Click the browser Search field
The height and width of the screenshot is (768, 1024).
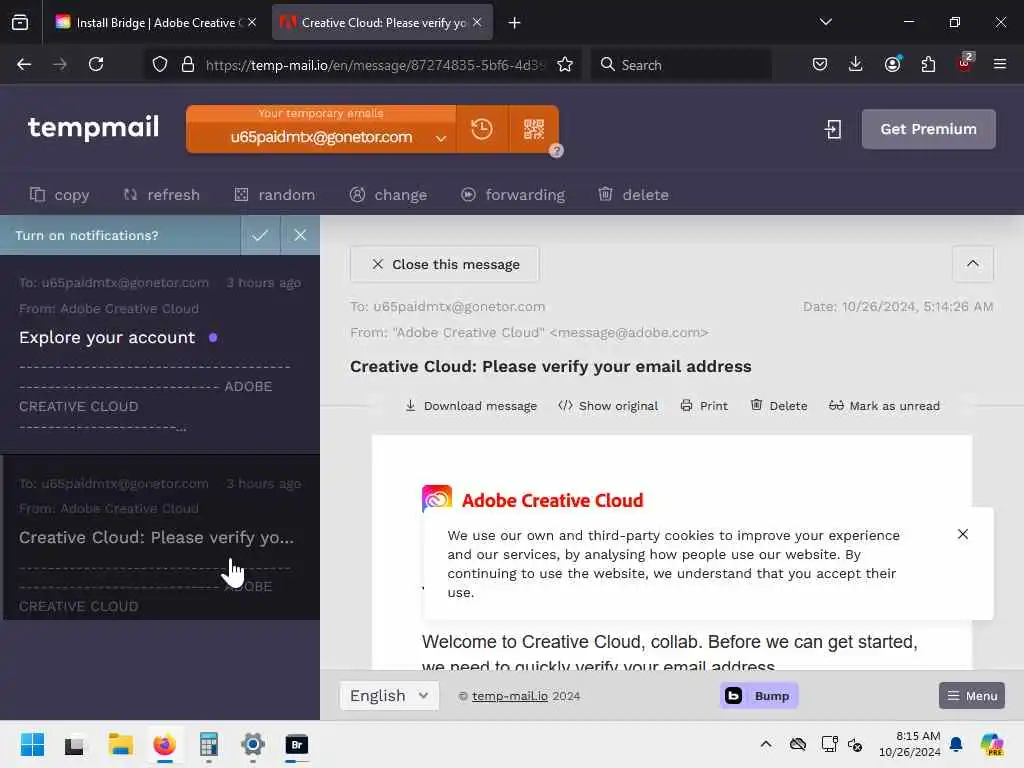point(681,65)
